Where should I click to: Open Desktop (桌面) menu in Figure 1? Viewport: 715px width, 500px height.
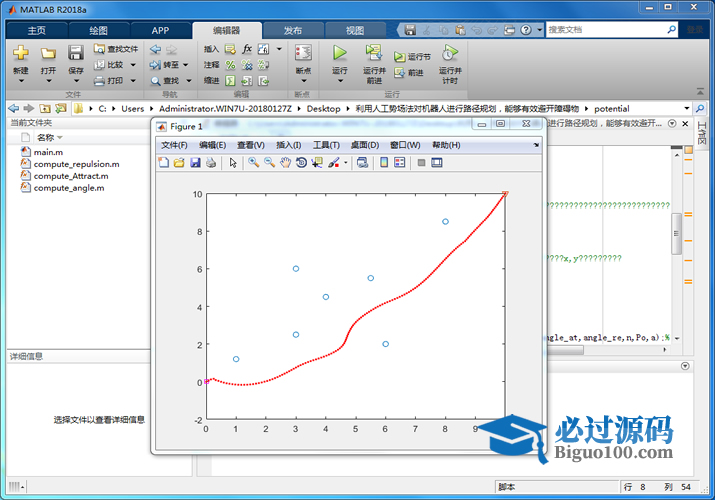coord(365,145)
